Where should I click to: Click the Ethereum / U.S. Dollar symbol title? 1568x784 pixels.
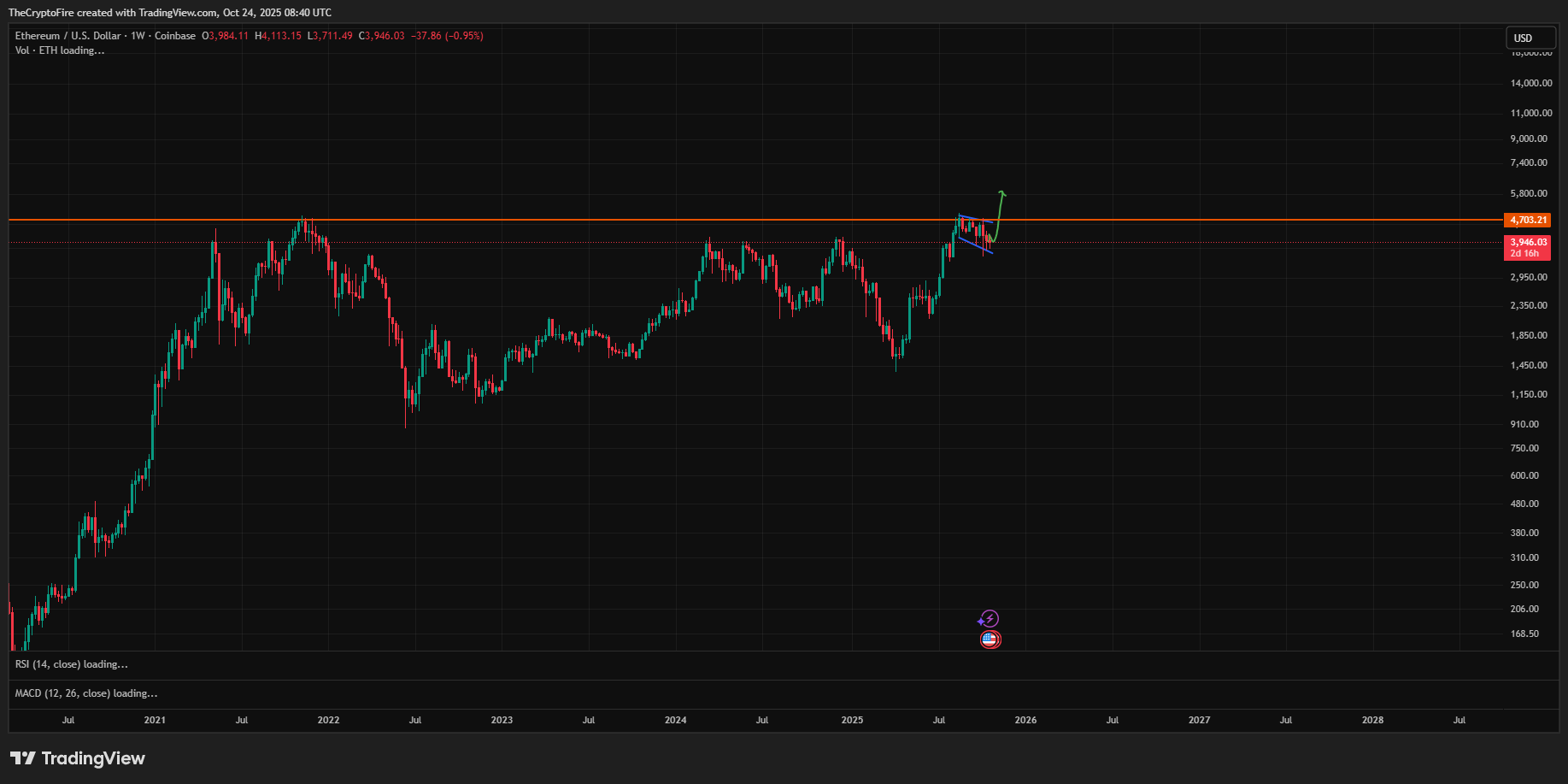point(68,36)
